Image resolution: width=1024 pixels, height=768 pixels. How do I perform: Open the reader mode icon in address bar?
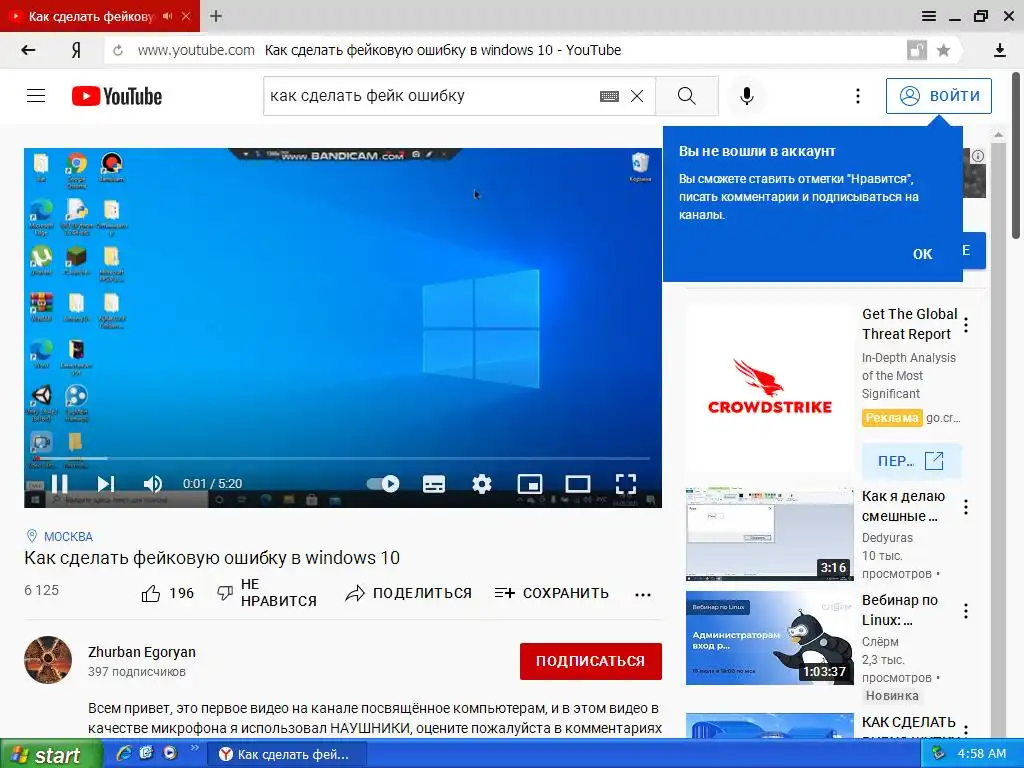917,50
